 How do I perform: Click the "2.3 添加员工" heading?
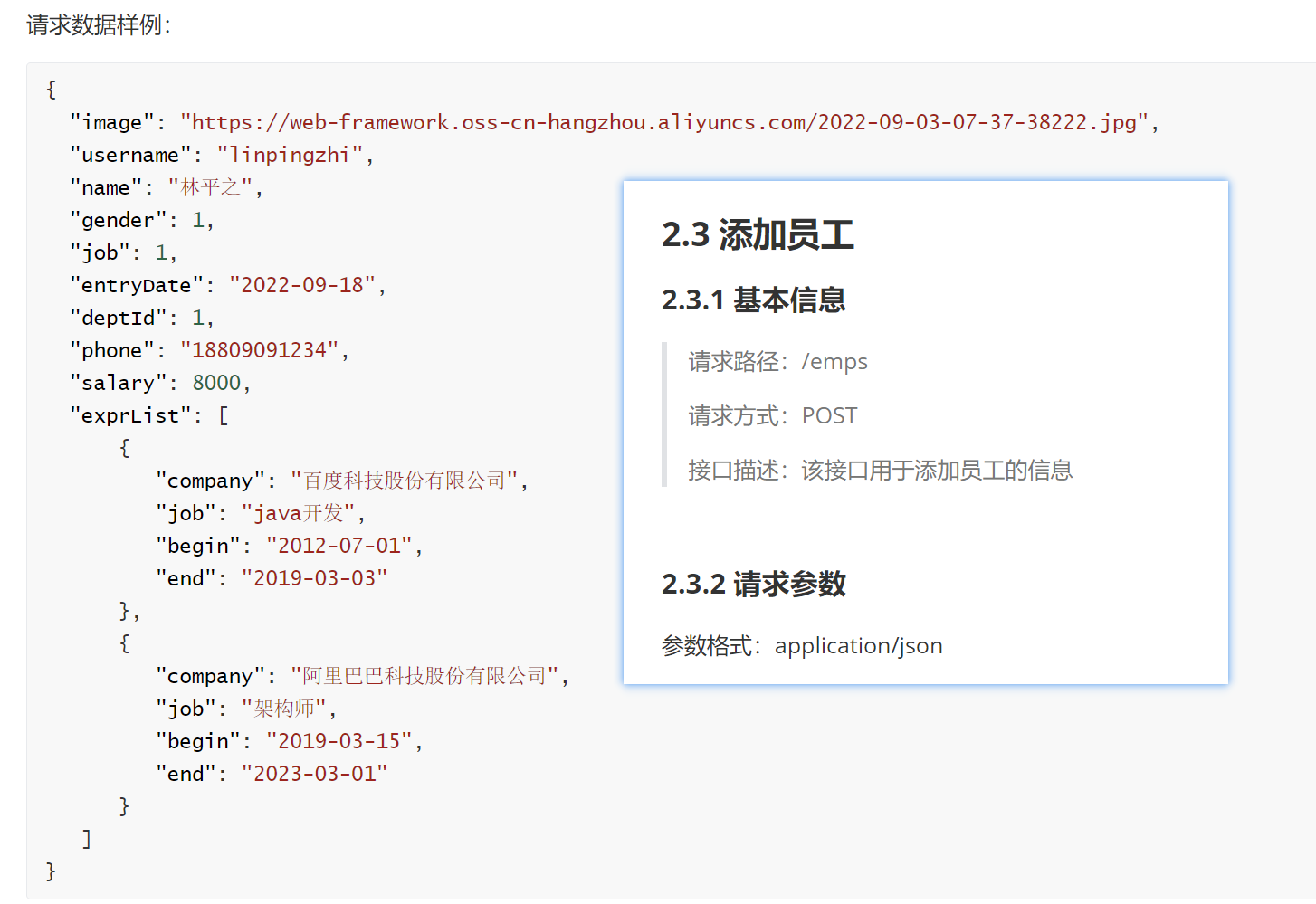tap(758, 234)
